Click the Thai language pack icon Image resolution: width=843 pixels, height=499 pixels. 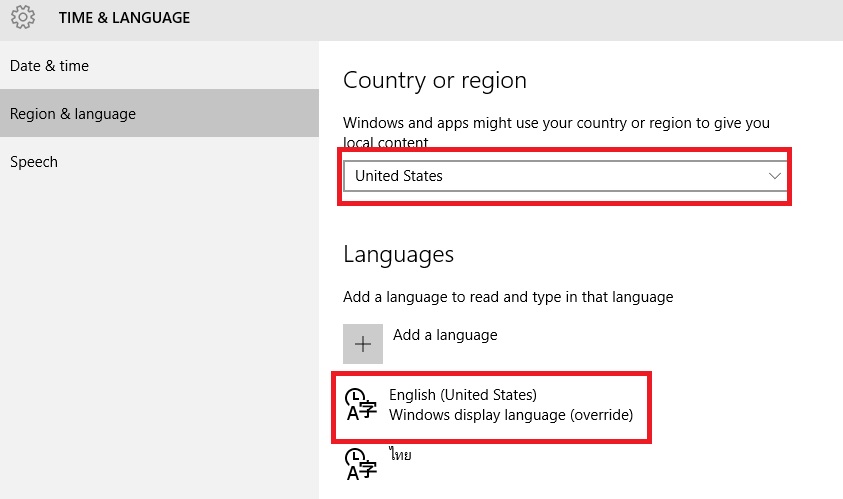pos(361,464)
